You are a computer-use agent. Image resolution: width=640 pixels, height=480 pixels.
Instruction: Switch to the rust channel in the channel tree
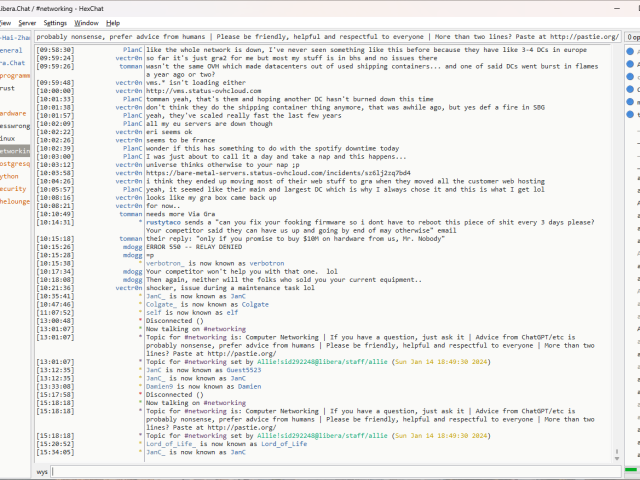[x=8, y=88]
